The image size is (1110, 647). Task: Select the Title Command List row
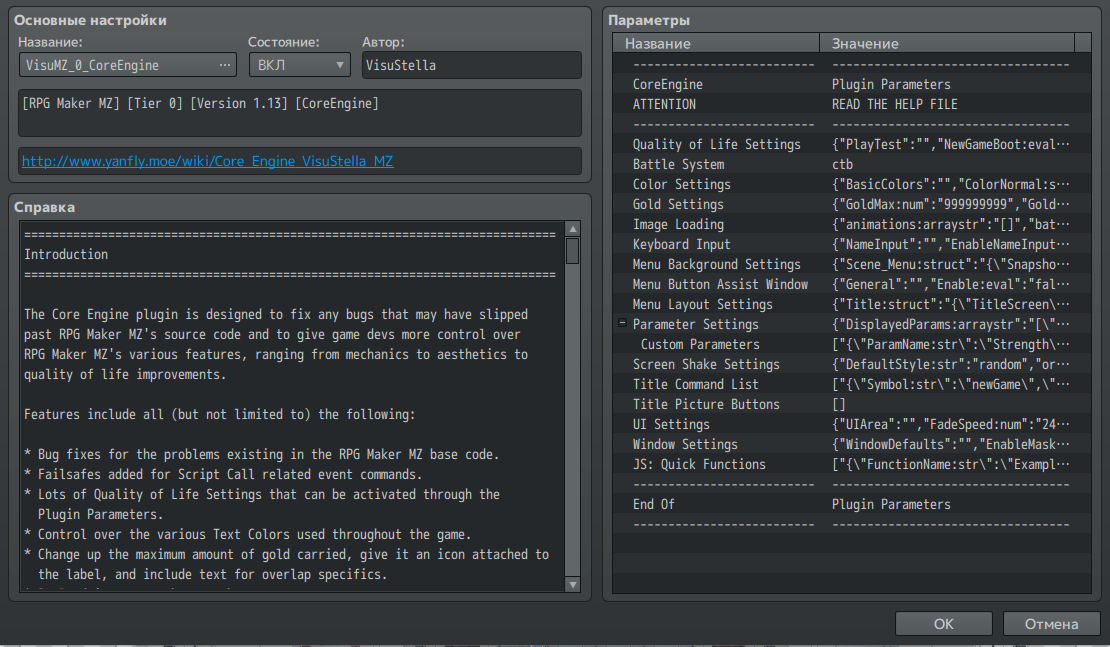[852, 384]
